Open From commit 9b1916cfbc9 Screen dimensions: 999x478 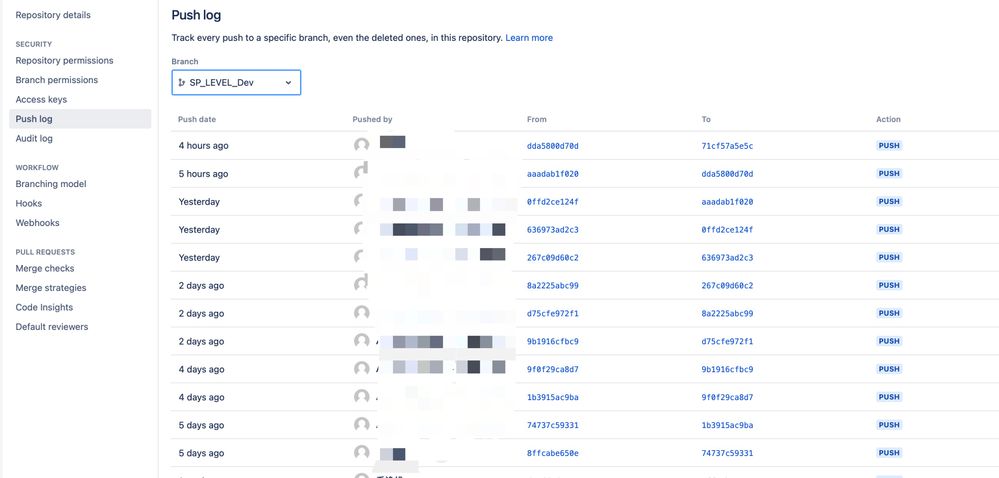click(552, 342)
